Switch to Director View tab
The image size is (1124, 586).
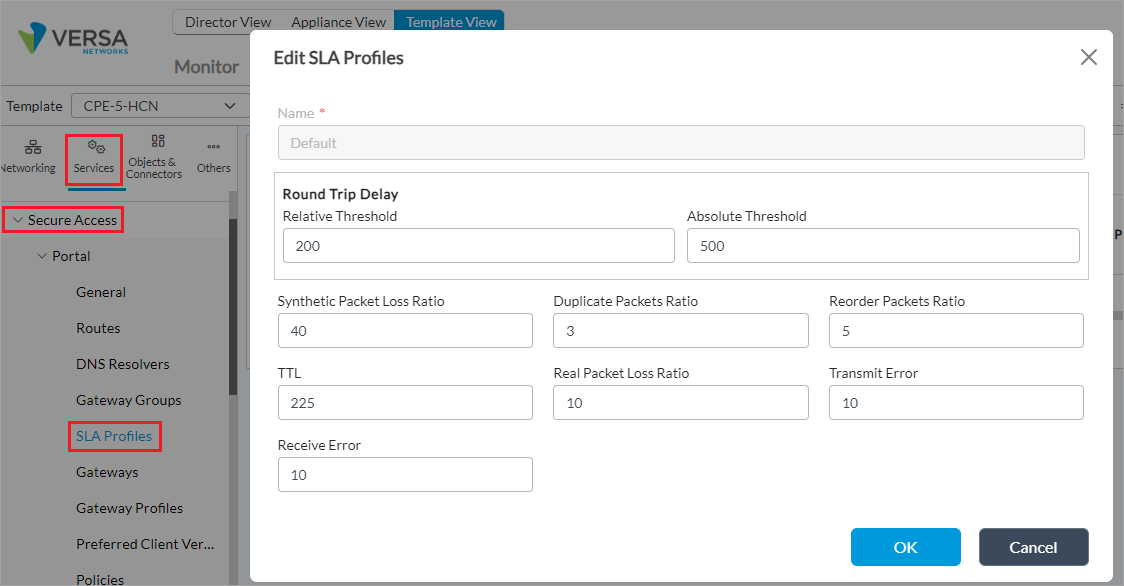pyautogui.click(x=228, y=22)
